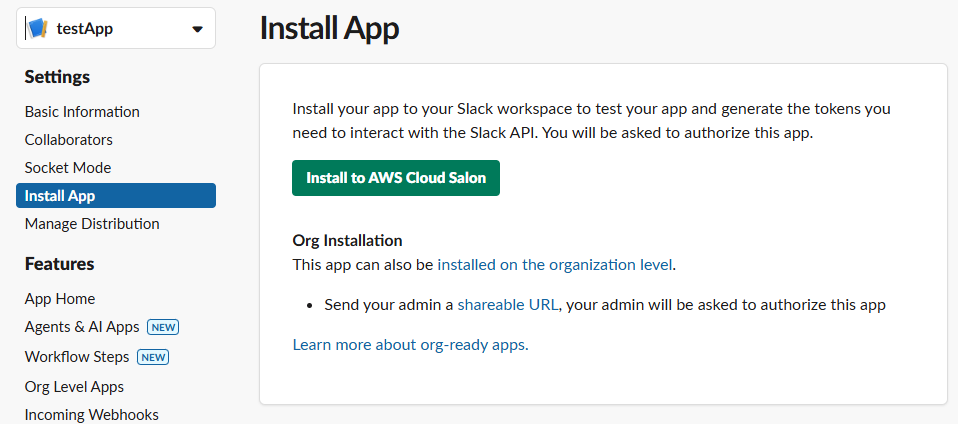Open Basic Information settings
Screen dimensions: 958x424
82,112
